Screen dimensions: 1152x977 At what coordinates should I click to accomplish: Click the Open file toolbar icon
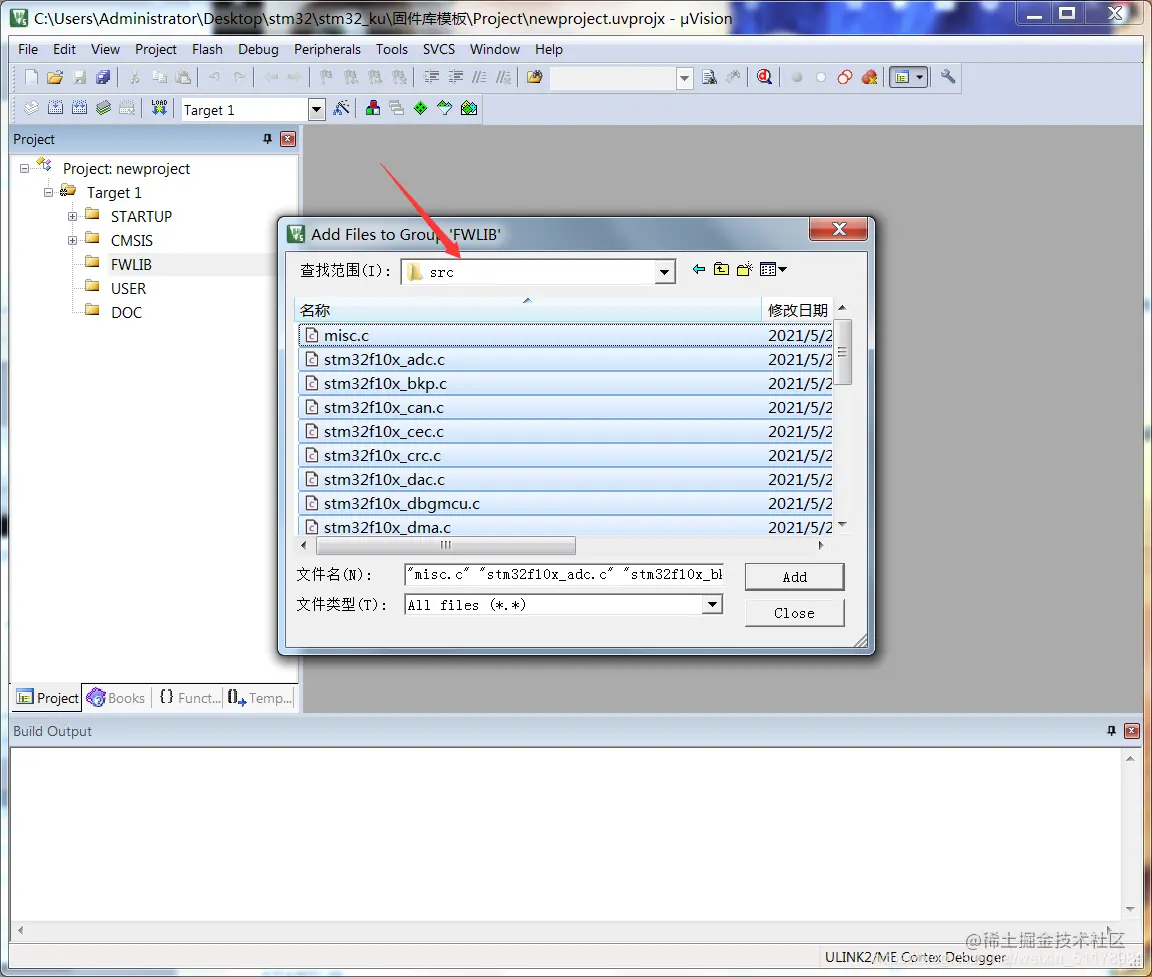(55, 77)
